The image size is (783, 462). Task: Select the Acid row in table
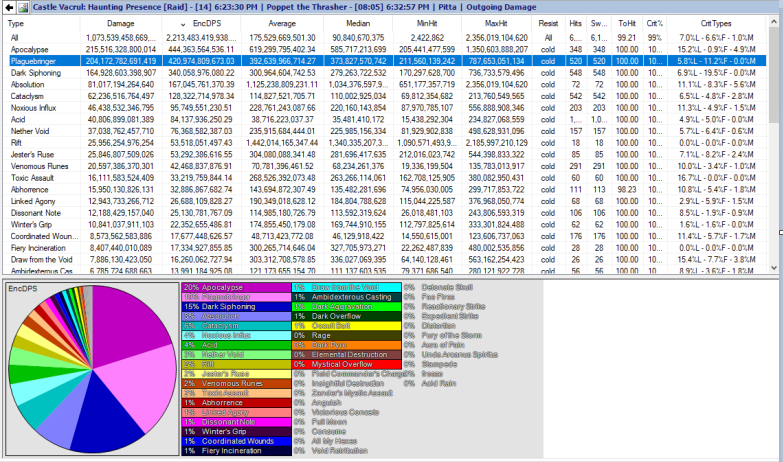click(x=386, y=119)
